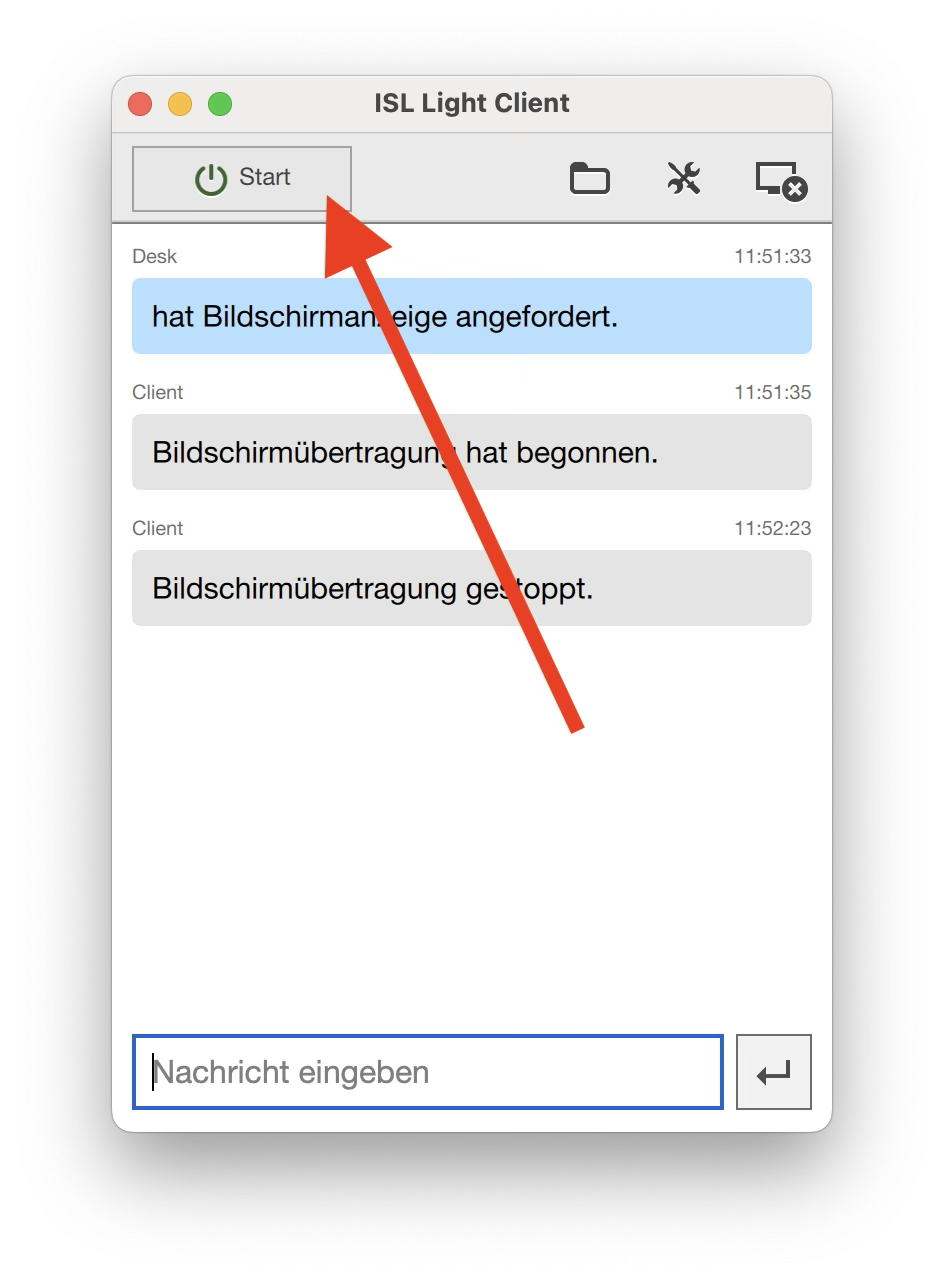Click the Desk sender label

click(154, 256)
